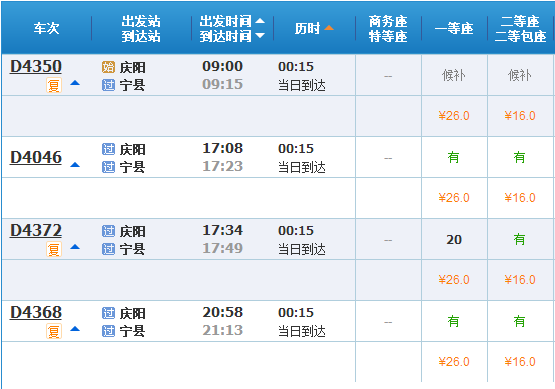Sort by the 出发时间 departure time header
Viewport: 555px width, 389px height.
point(232,21)
